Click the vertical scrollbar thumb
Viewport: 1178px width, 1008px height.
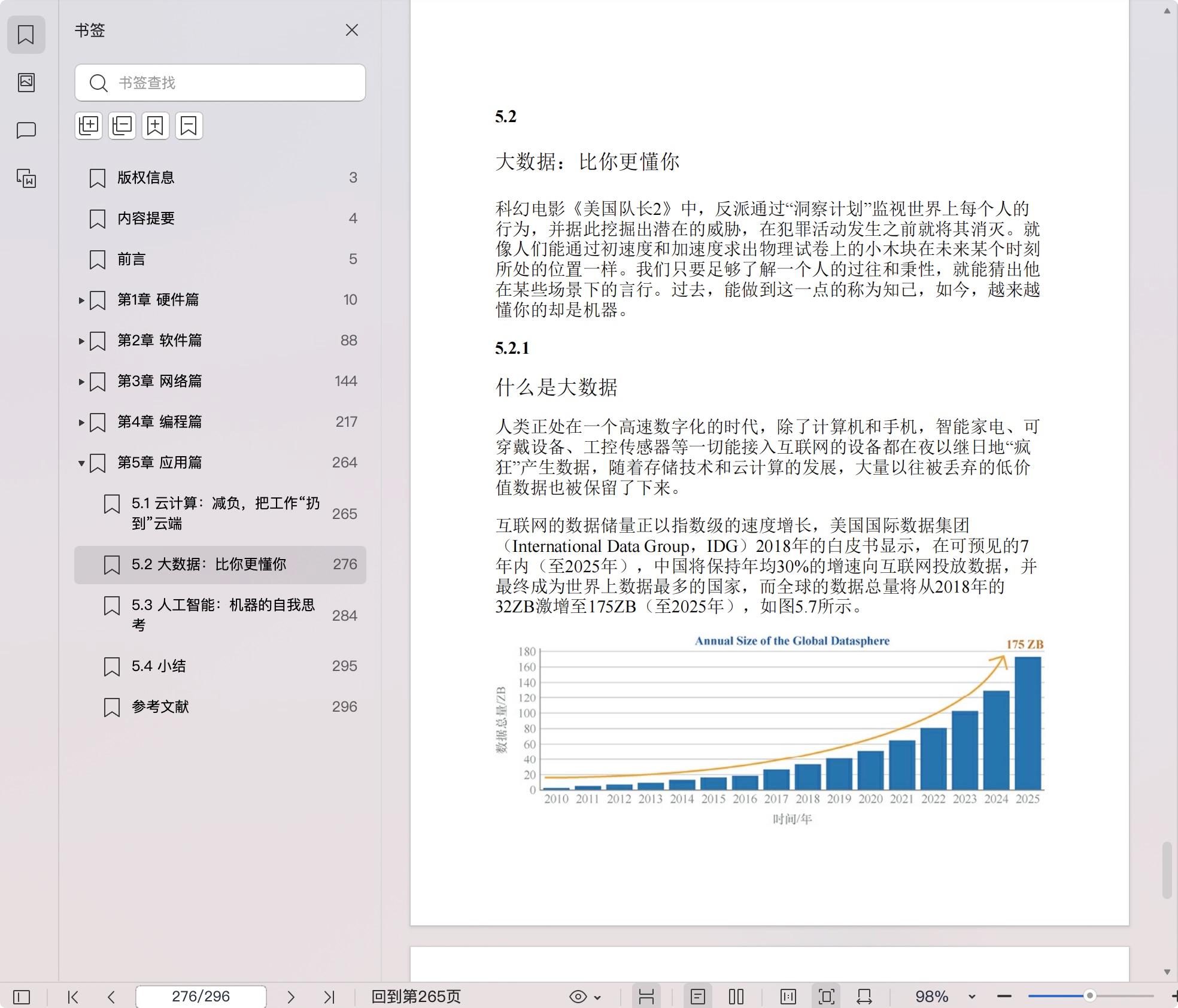click(1167, 870)
